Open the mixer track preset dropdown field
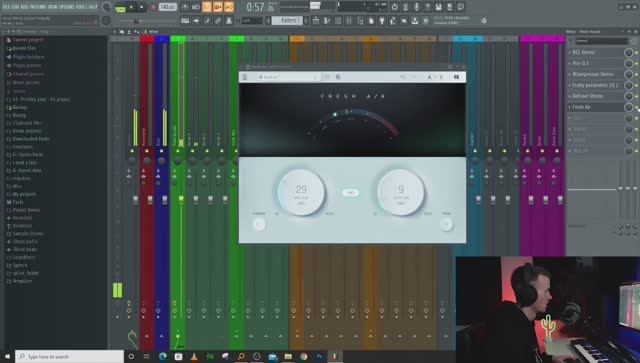This screenshot has height=363, width=640. point(601,41)
